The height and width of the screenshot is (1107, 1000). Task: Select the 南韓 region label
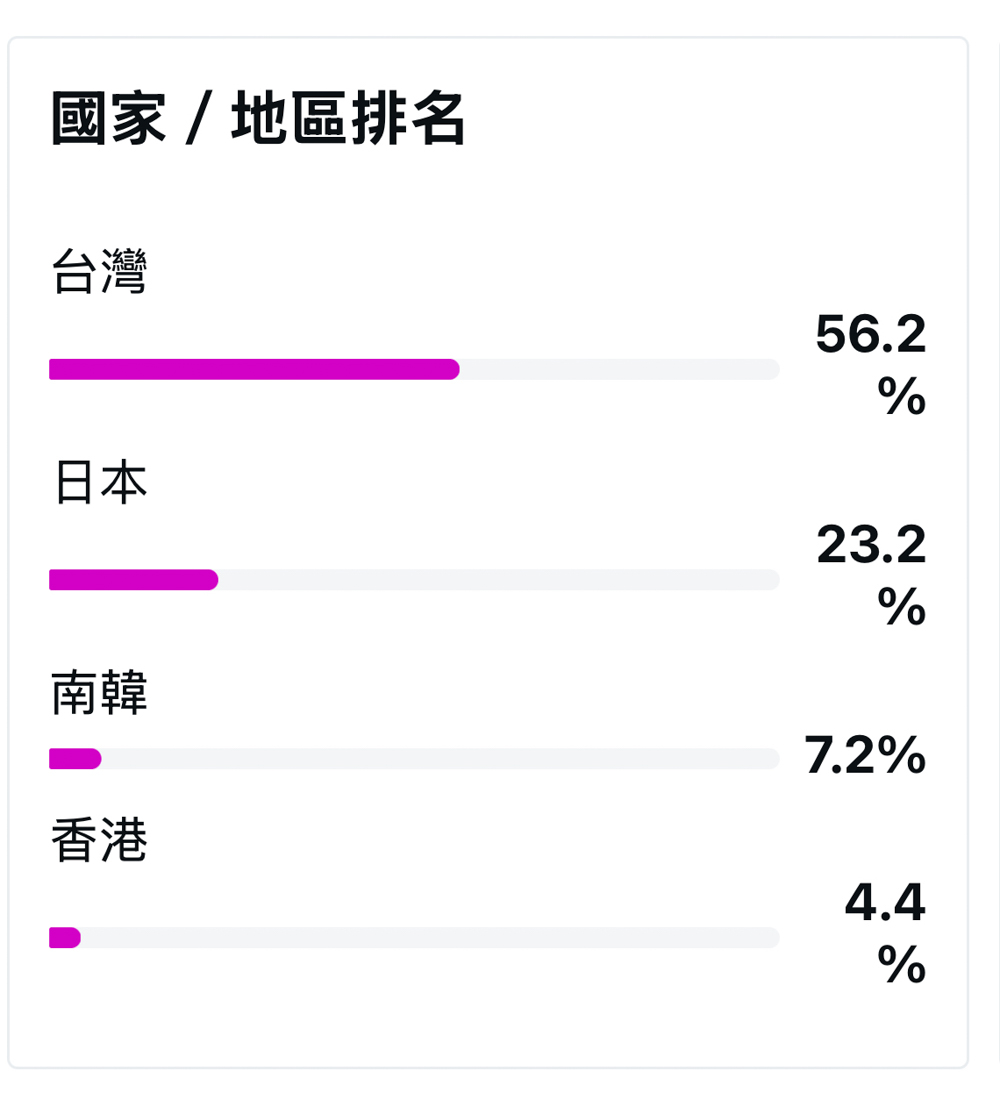[x=100, y=693]
